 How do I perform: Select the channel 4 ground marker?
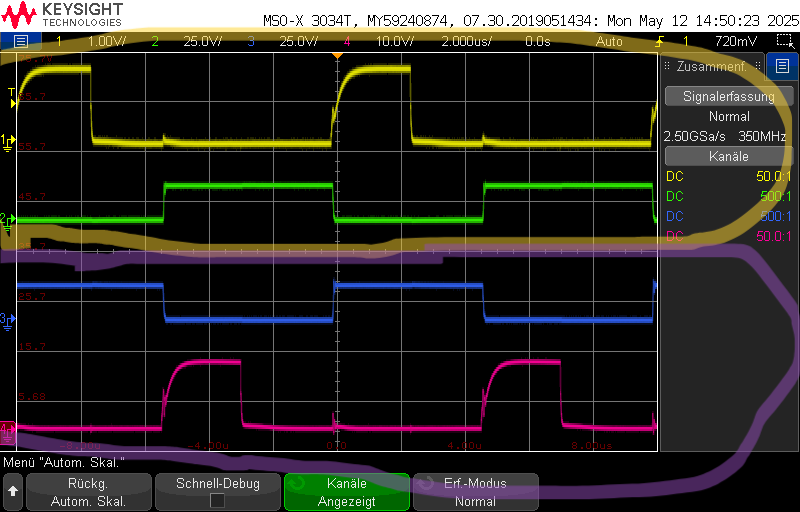(7, 429)
